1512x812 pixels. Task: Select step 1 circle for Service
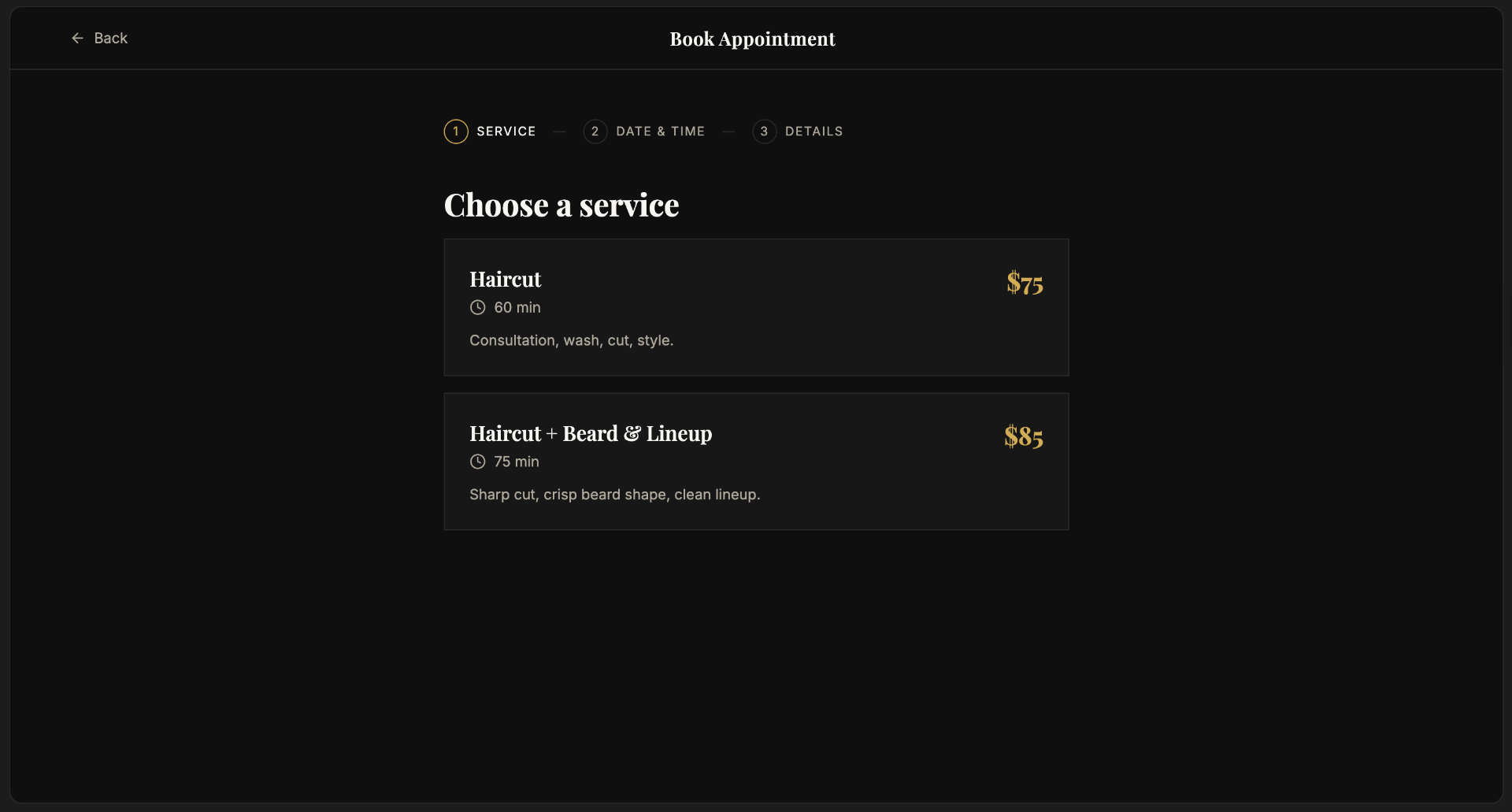coord(456,132)
